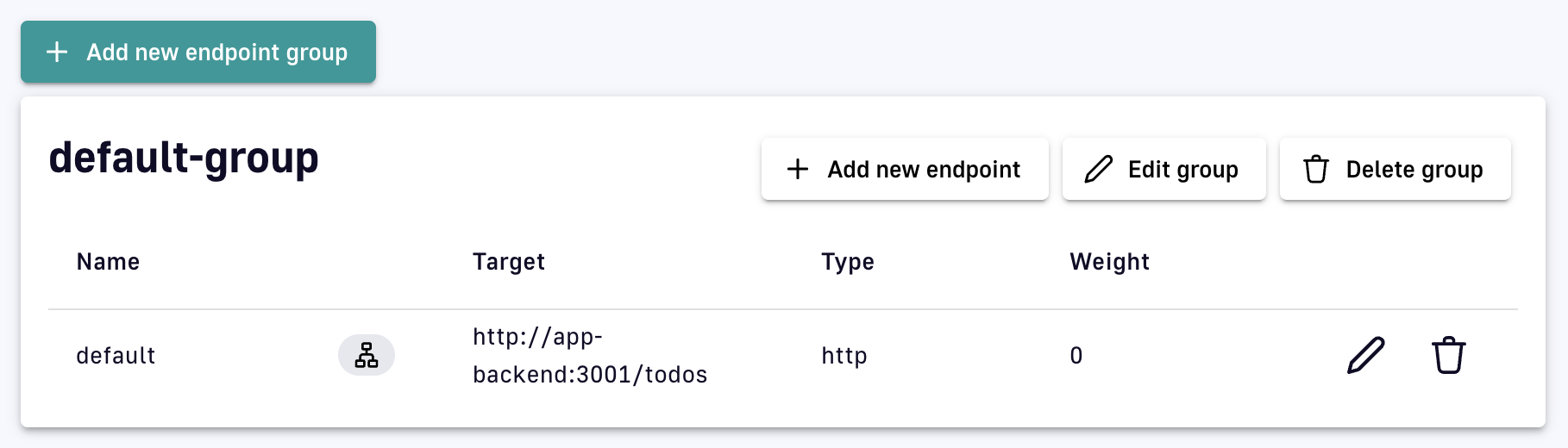Delete the 'default' endpoint via row trash icon
The height and width of the screenshot is (448, 1568).
[1448, 355]
